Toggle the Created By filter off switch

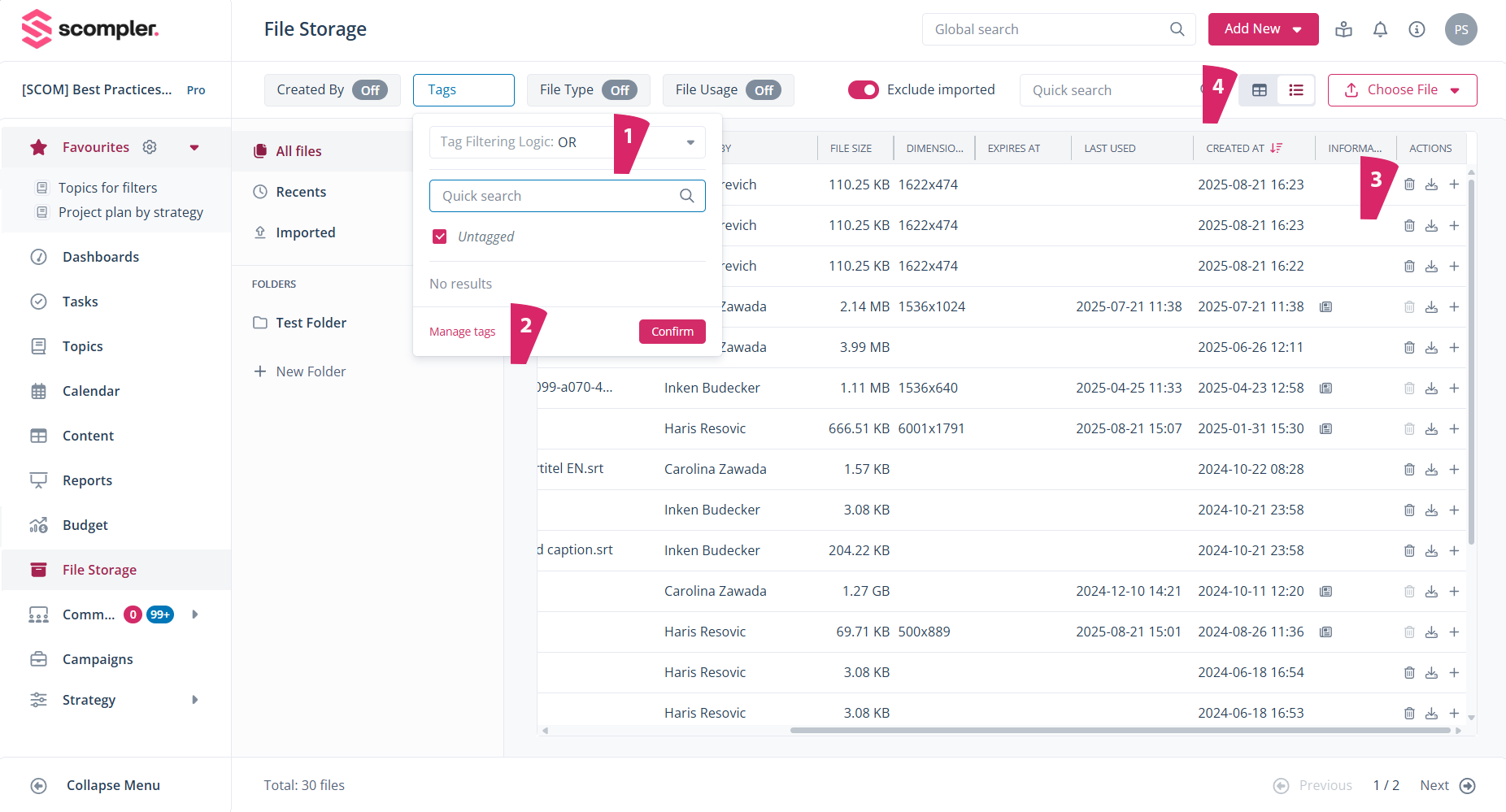(370, 90)
